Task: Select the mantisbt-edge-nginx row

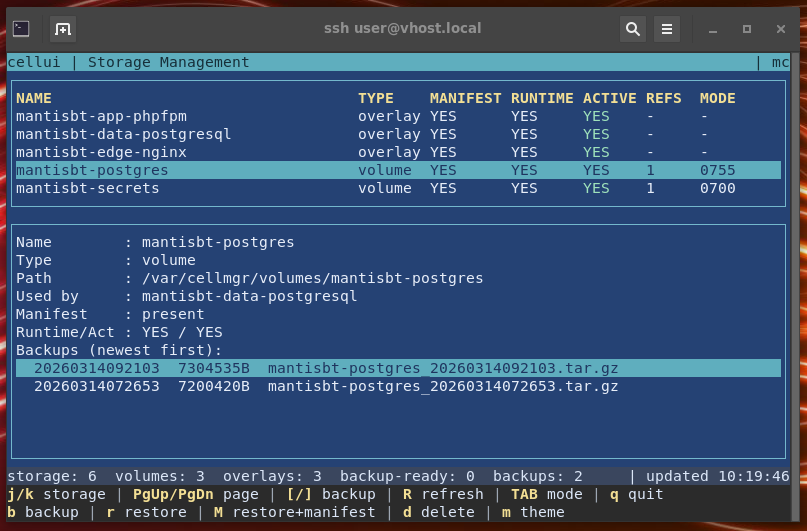Action: pyautogui.click(x=101, y=152)
